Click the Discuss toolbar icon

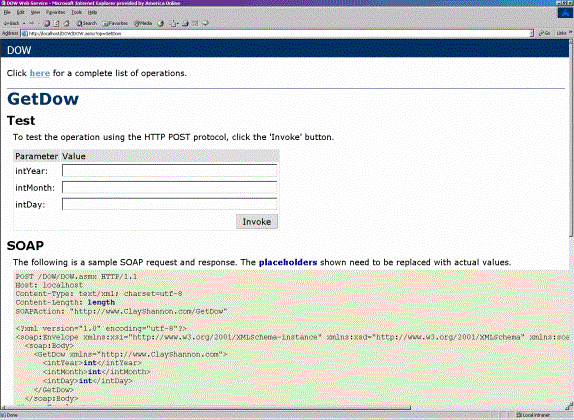pyautogui.click(x=205, y=23)
